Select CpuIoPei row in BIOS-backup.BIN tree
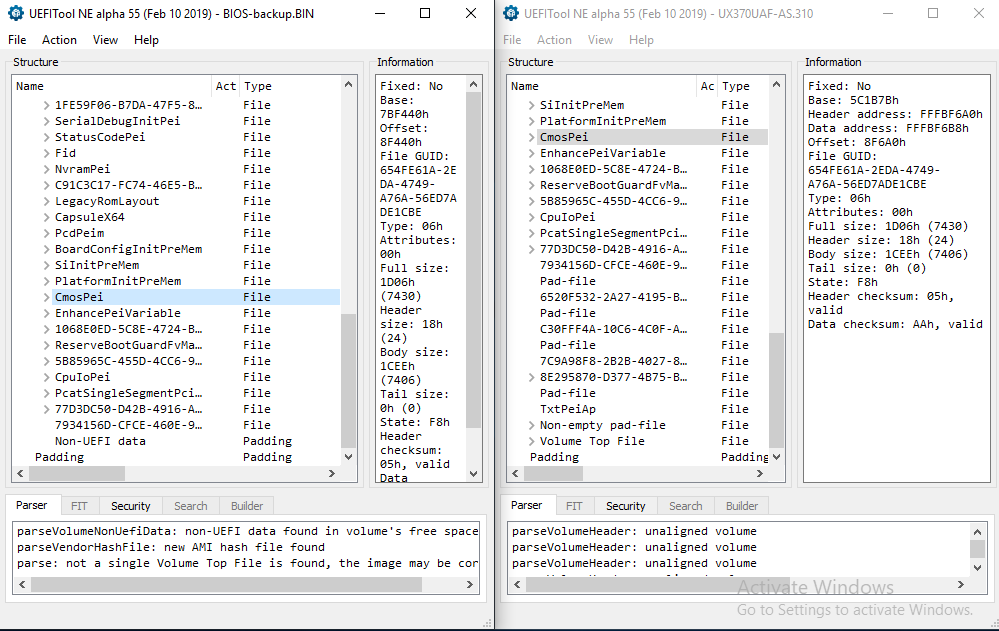The width and height of the screenshot is (999, 631). [176, 377]
